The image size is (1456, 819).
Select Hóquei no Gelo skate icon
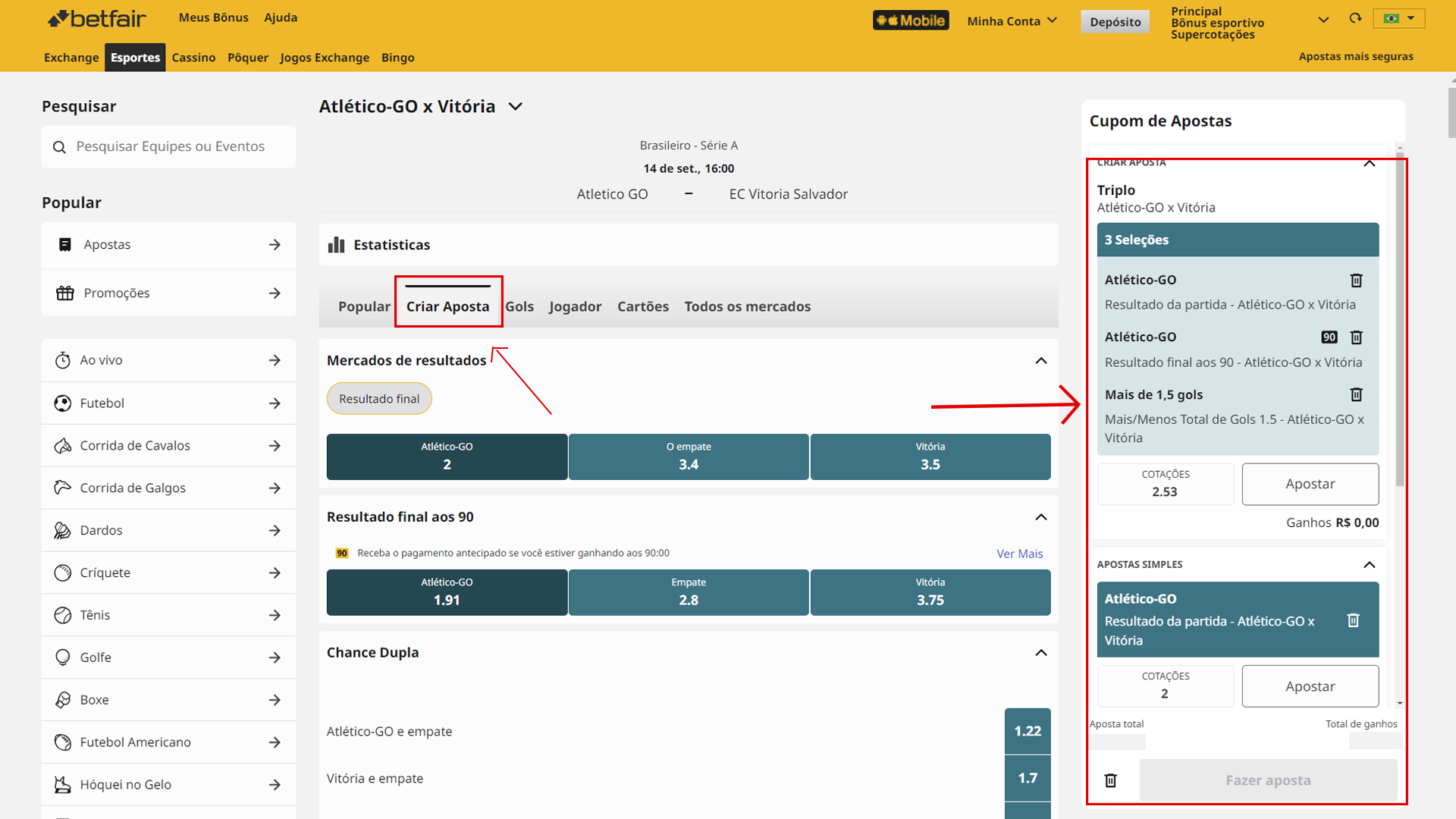coord(63,785)
